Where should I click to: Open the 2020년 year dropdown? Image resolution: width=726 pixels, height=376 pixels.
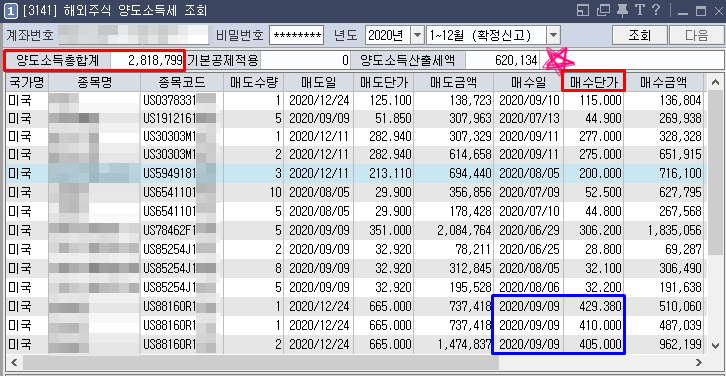coord(418,35)
